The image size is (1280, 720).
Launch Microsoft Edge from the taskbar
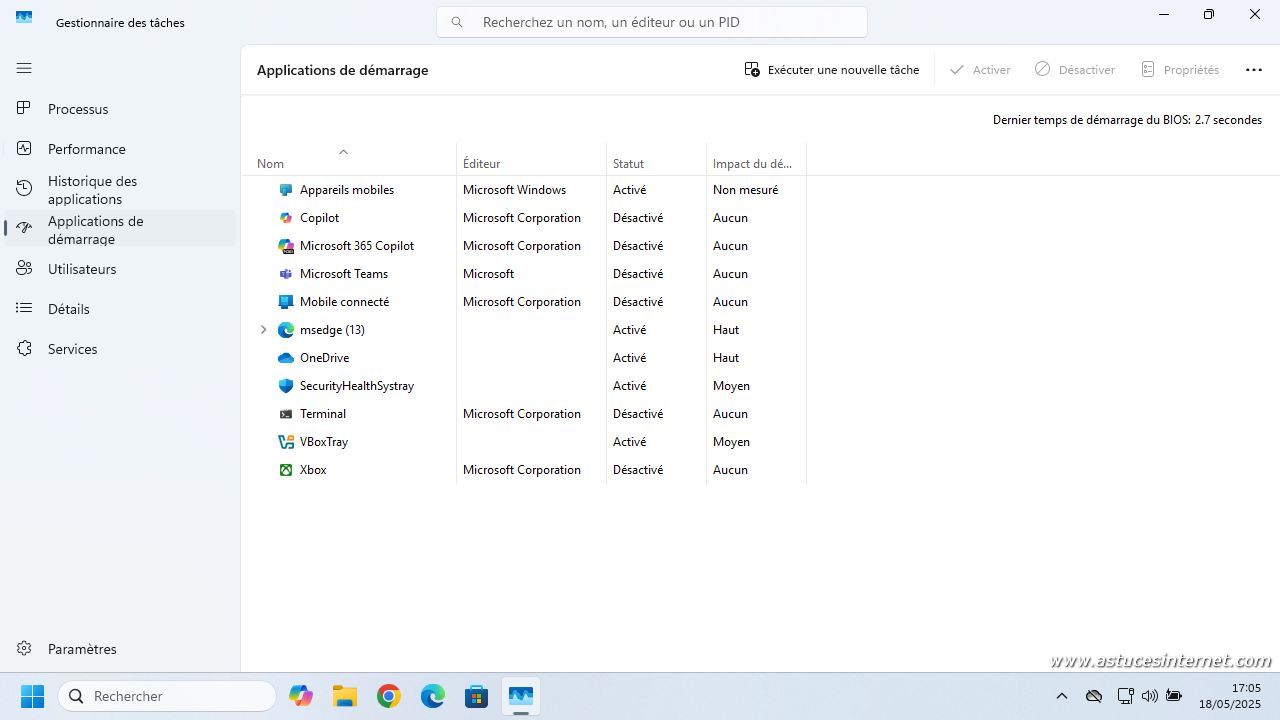[x=433, y=696]
